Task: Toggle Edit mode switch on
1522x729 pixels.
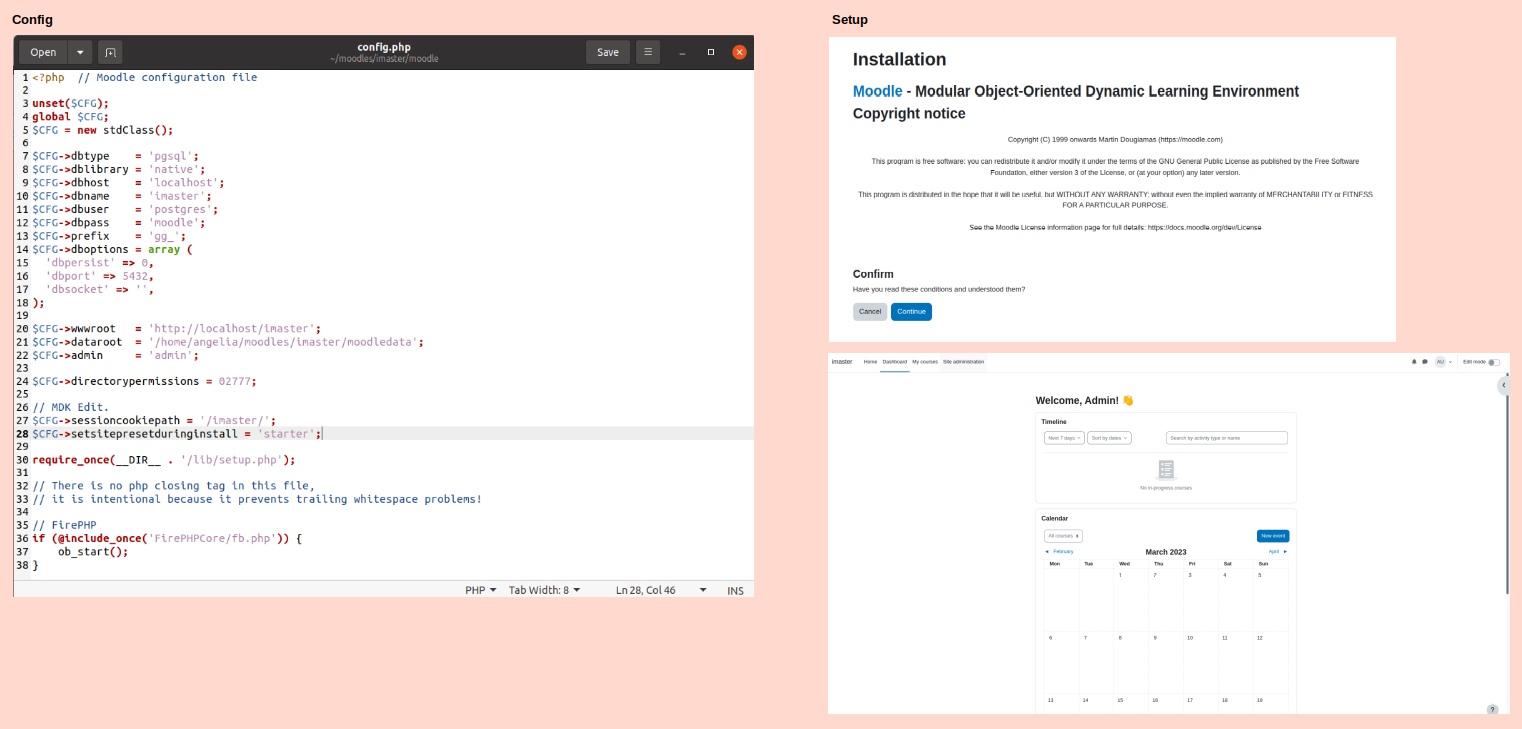Action: point(1493,362)
